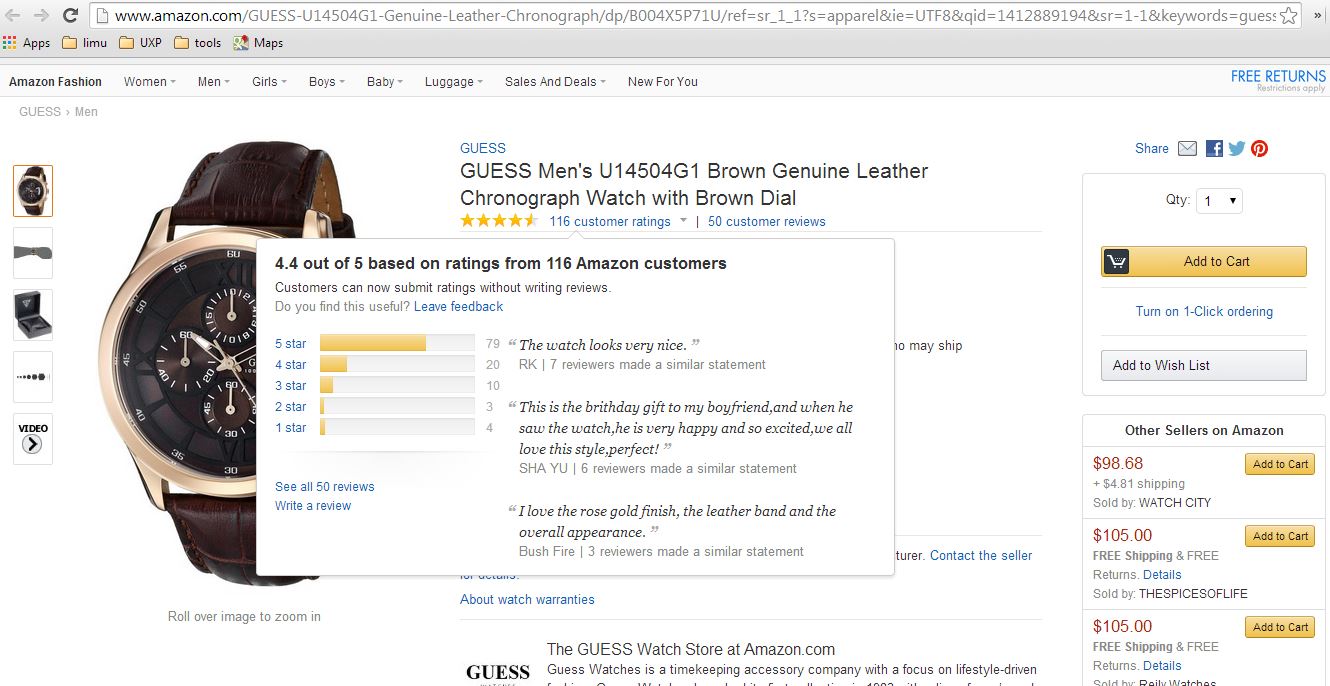Filter reviews by 4 star
The image size is (1330, 686).
point(291,365)
